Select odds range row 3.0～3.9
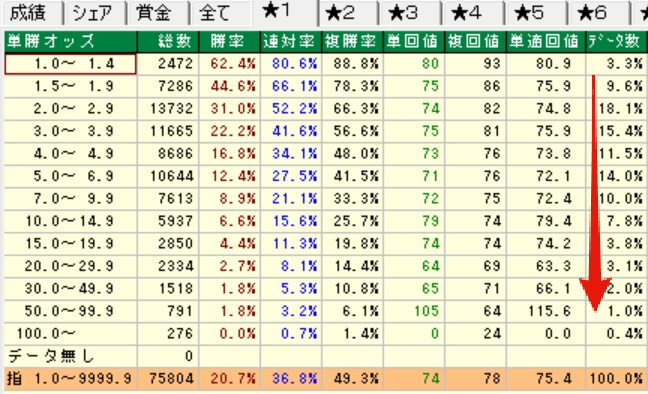 coord(70,131)
